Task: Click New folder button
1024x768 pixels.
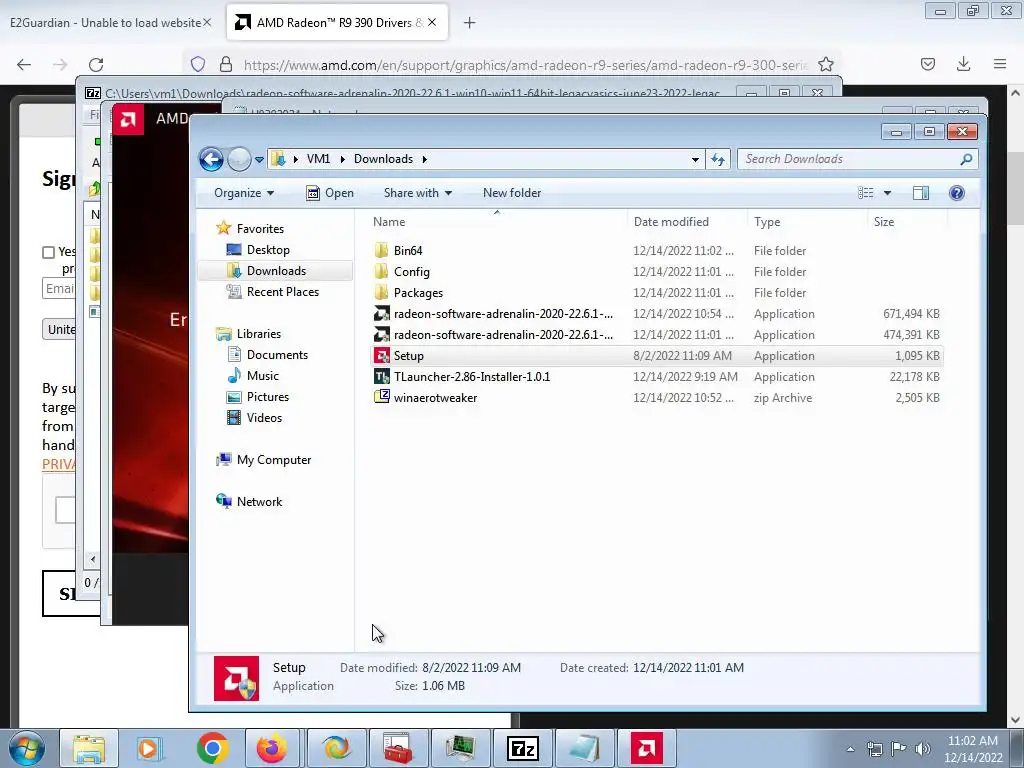Action: [x=512, y=193]
